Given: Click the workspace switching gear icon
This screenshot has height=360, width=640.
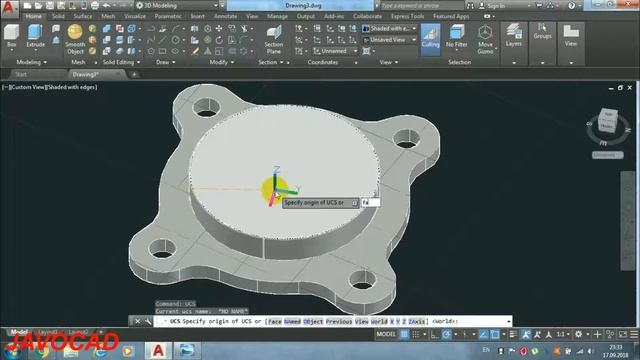Looking at the screenshot, I should [579, 334].
